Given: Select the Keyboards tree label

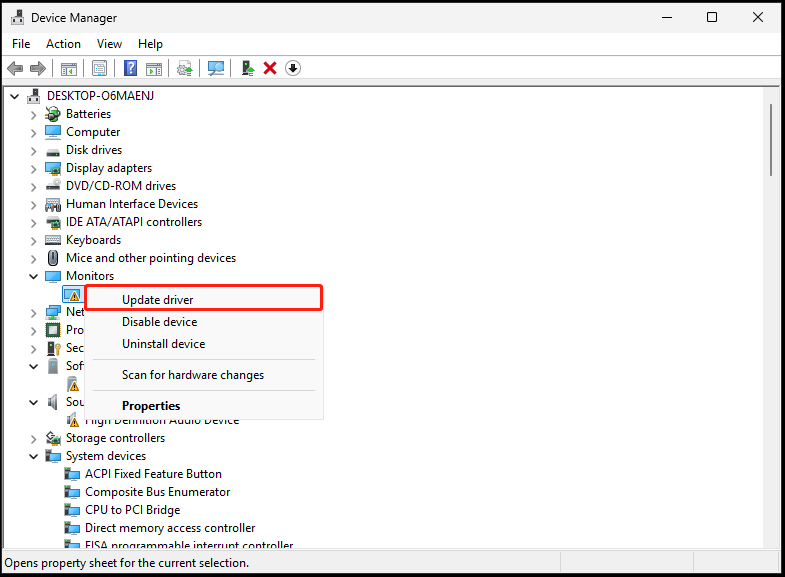Looking at the screenshot, I should tap(94, 240).
